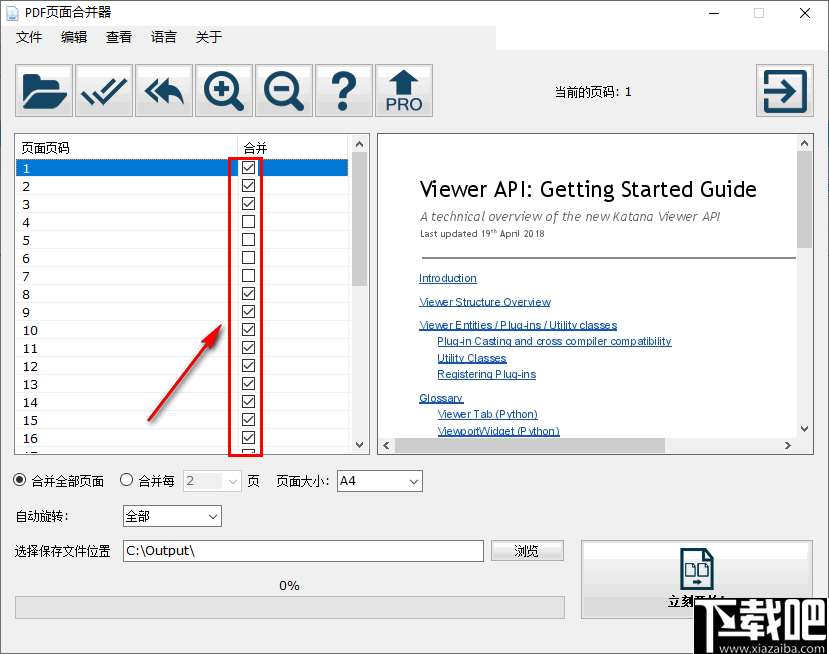Deselect pages using the back-arrows icon

click(x=163, y=90)
